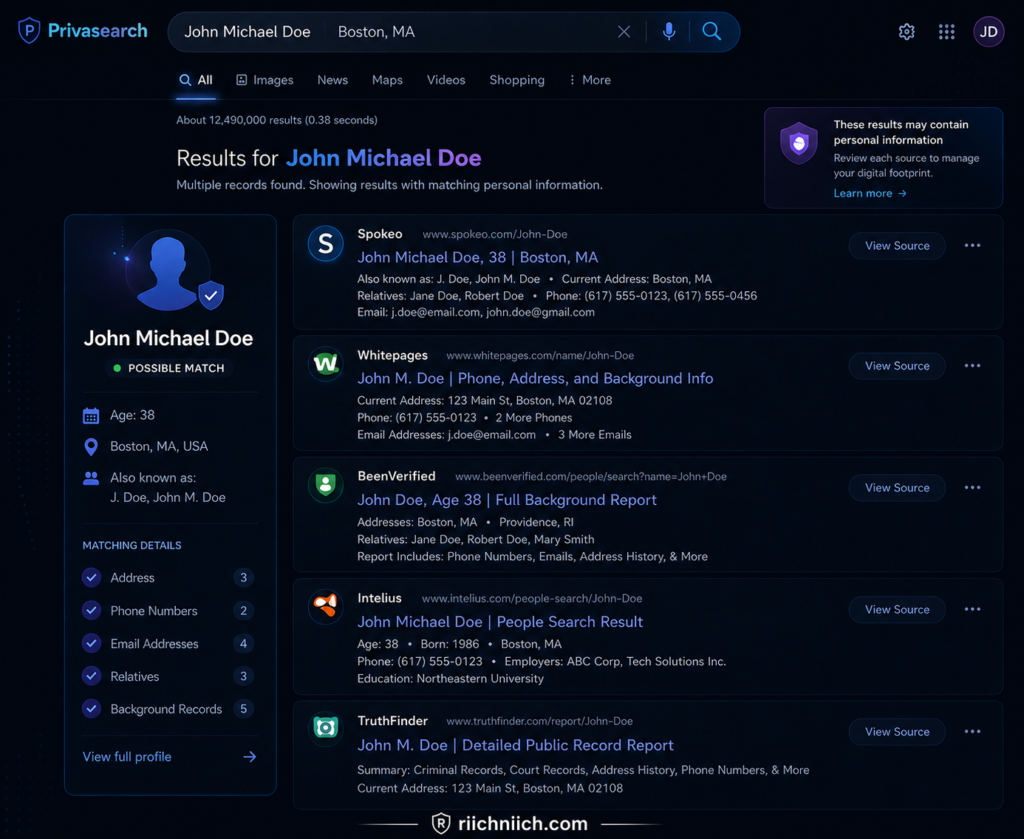
Task: Click the POSSIBLE MATCH status badge
Action: click(x=169, y=368)
